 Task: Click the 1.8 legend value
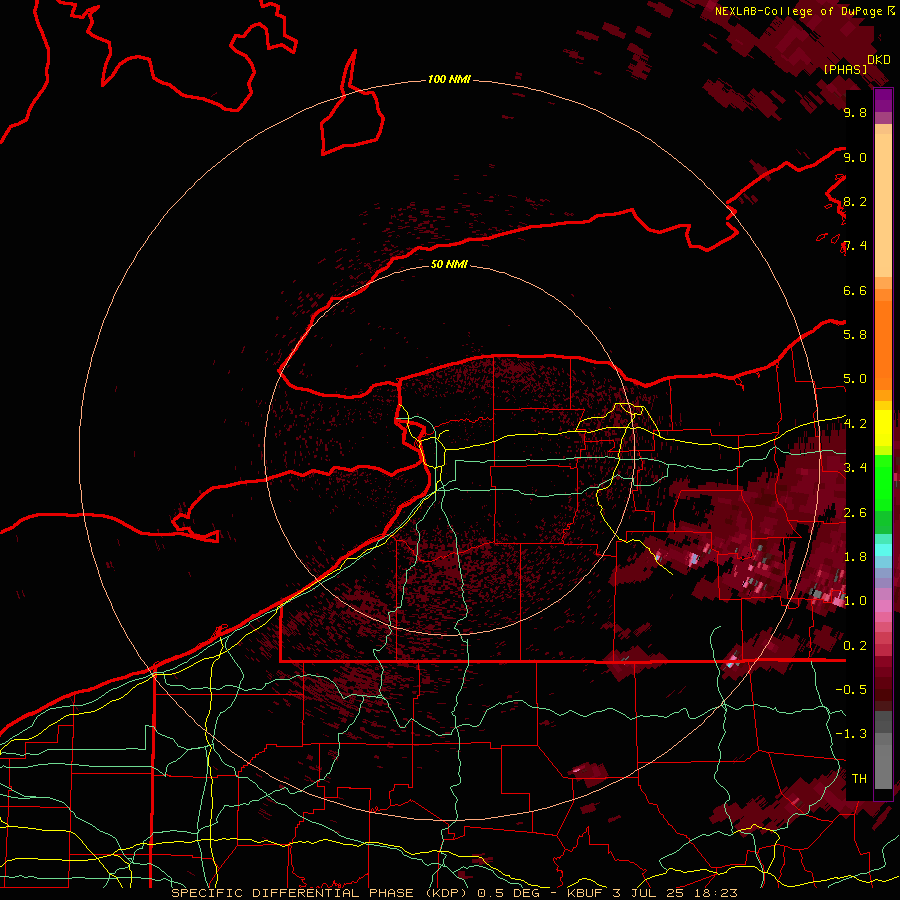point(855,557)
